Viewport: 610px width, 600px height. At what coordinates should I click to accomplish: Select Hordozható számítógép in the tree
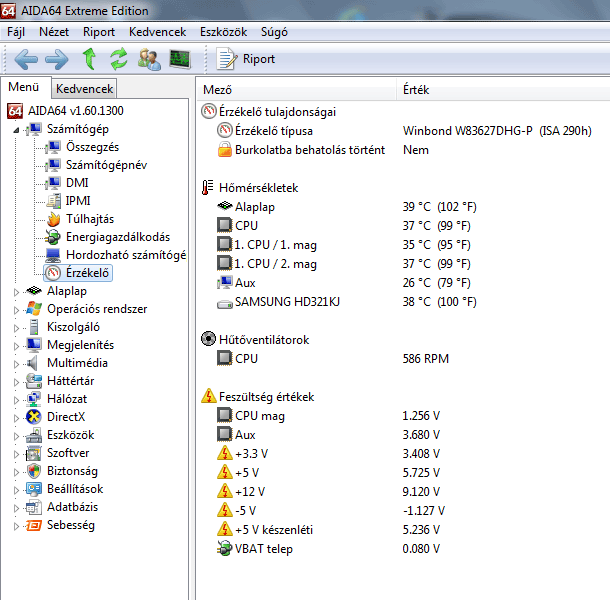(x=126, y=255)
